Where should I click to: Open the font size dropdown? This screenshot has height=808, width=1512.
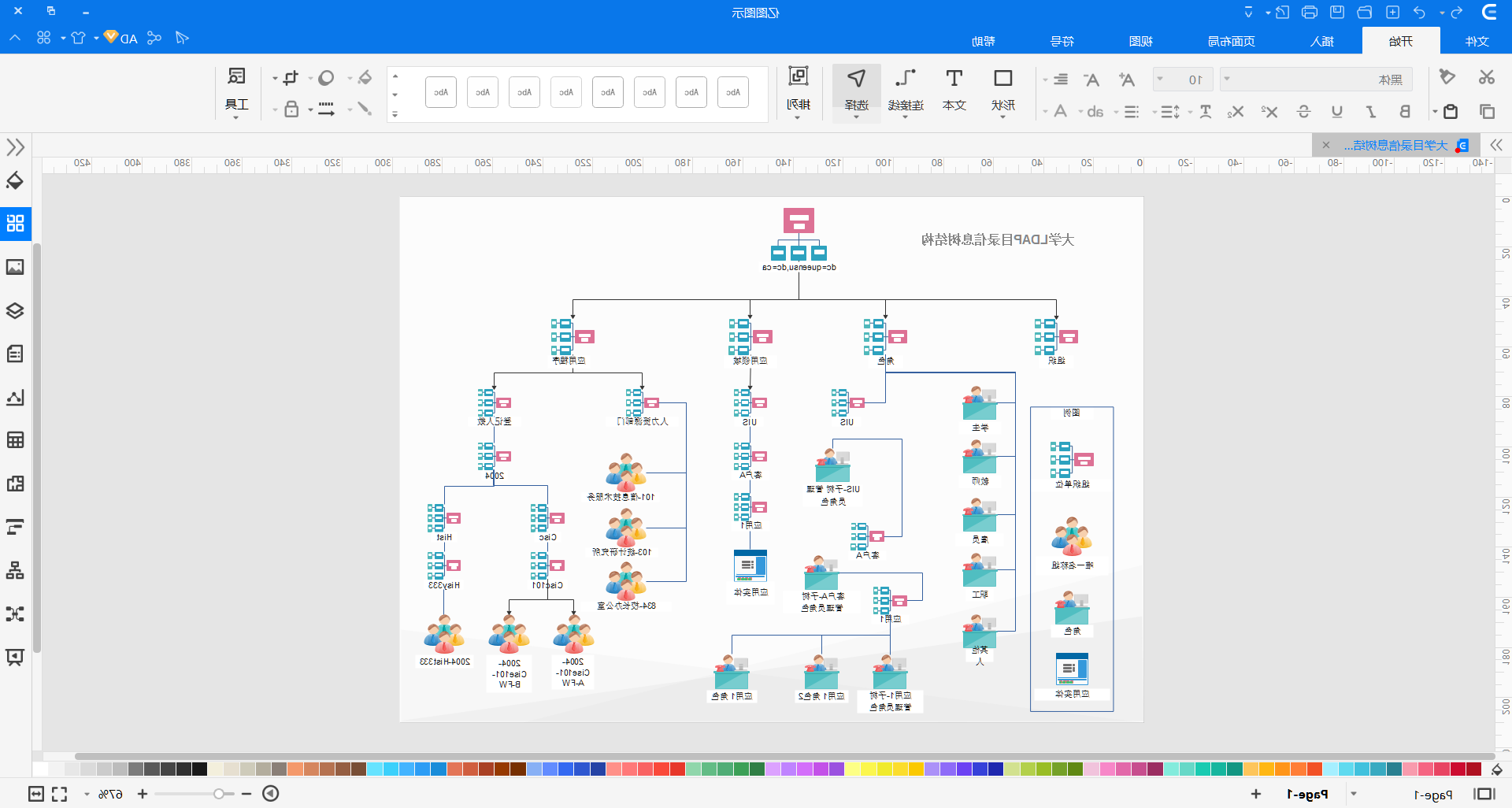[x=1183, y=80]
